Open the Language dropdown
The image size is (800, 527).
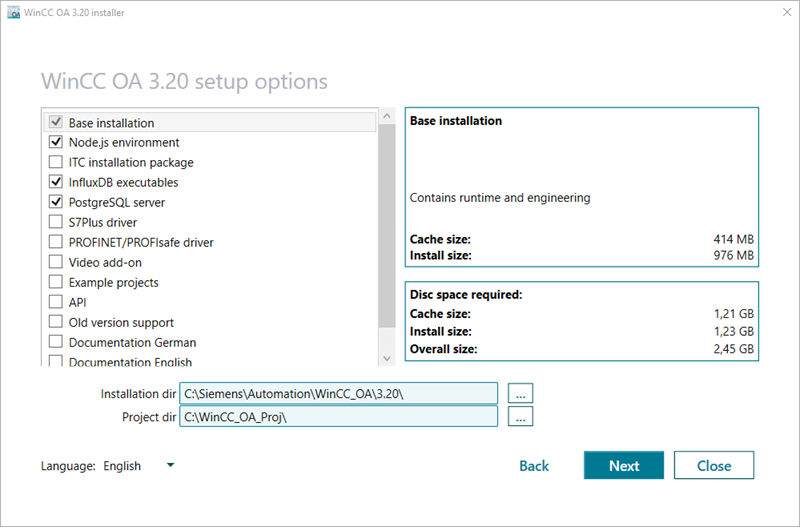pyautogui.click(x=139, y=466)
